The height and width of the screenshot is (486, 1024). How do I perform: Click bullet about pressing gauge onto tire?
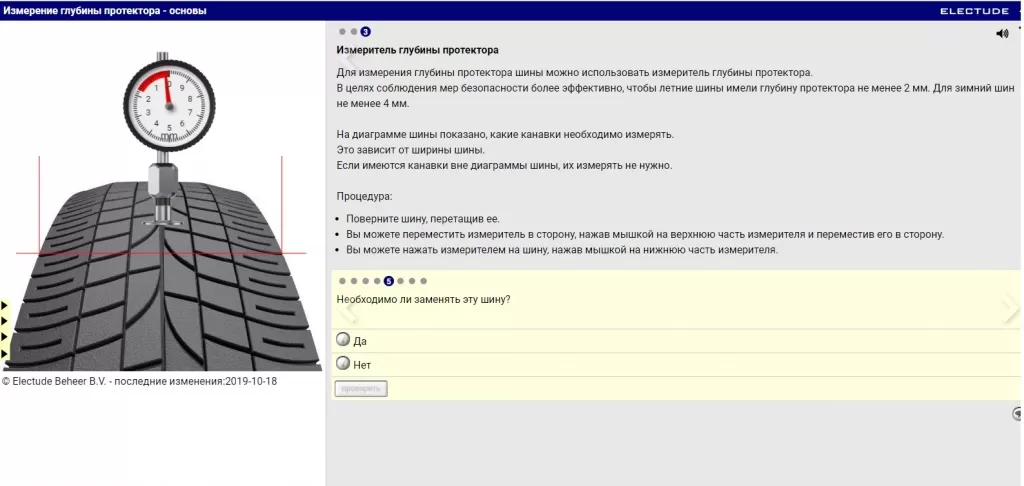(x=562, y=250)
